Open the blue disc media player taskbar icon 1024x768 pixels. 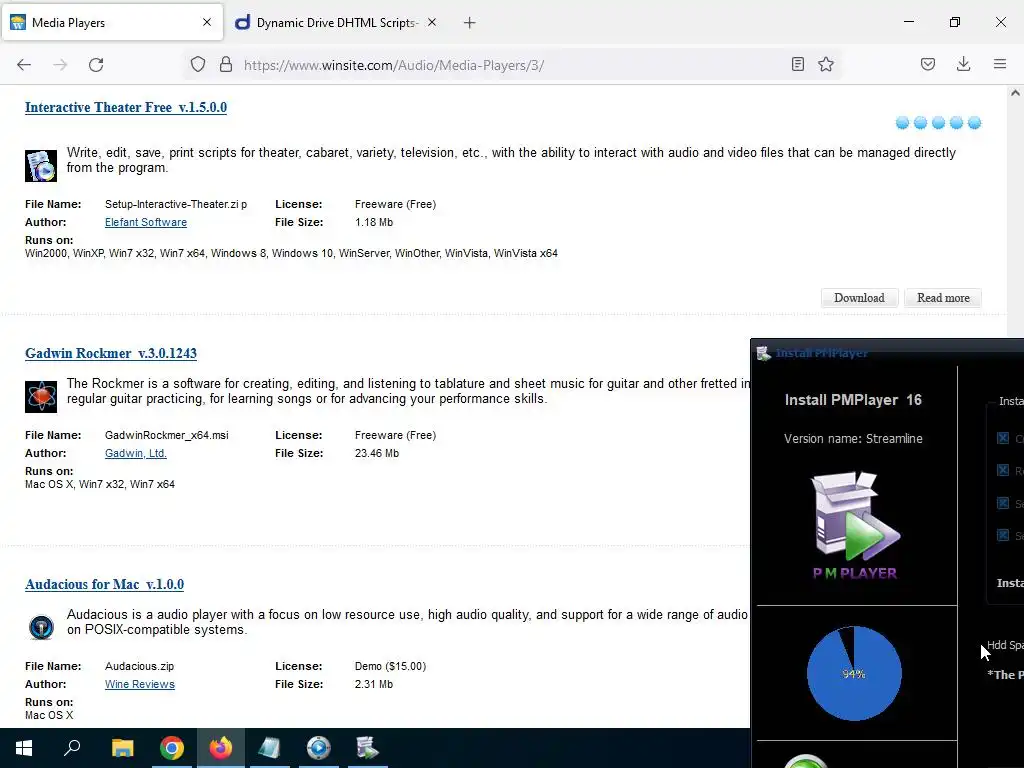(x=319, y=748)
